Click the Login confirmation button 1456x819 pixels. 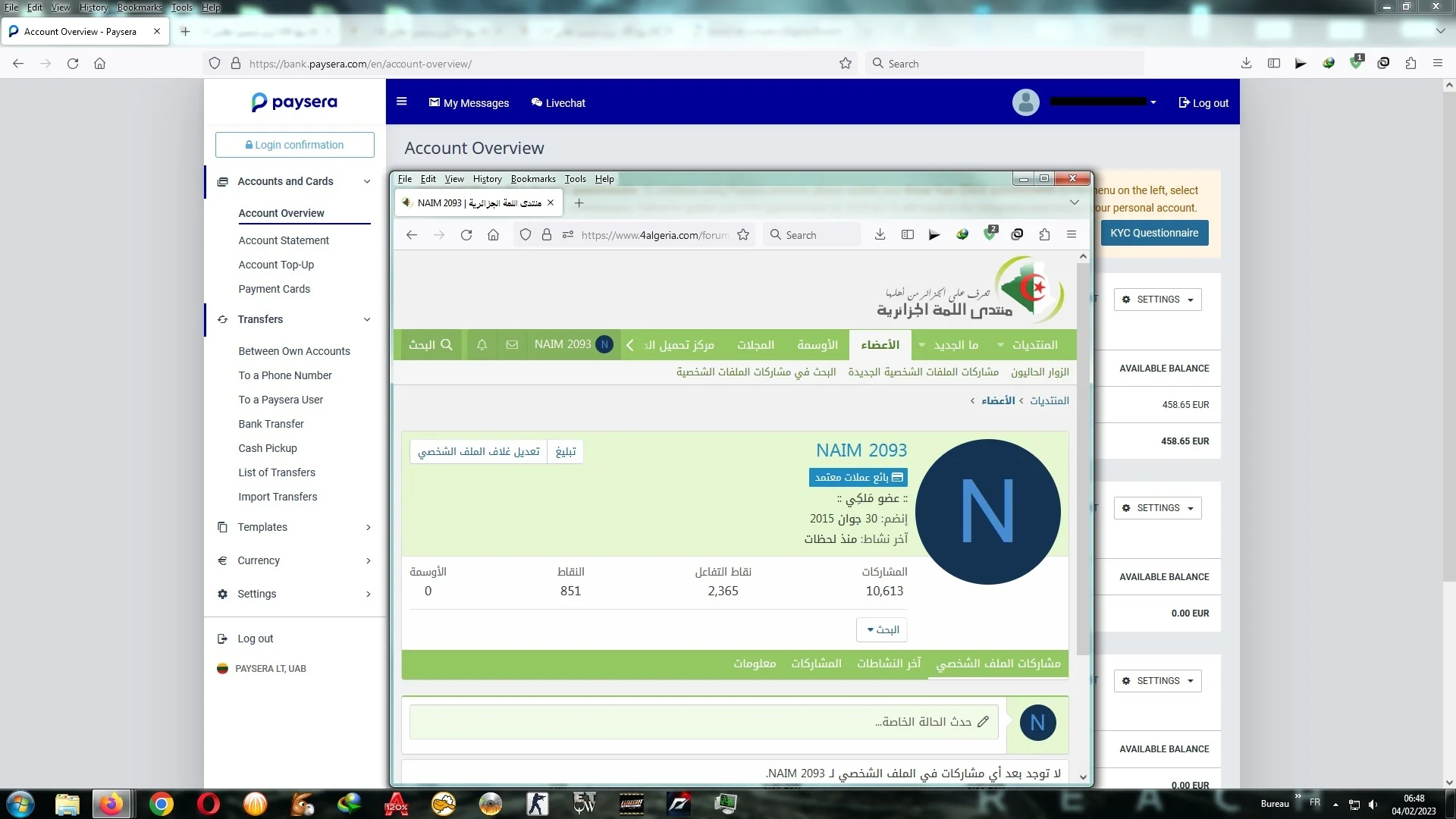click(294, 145)
